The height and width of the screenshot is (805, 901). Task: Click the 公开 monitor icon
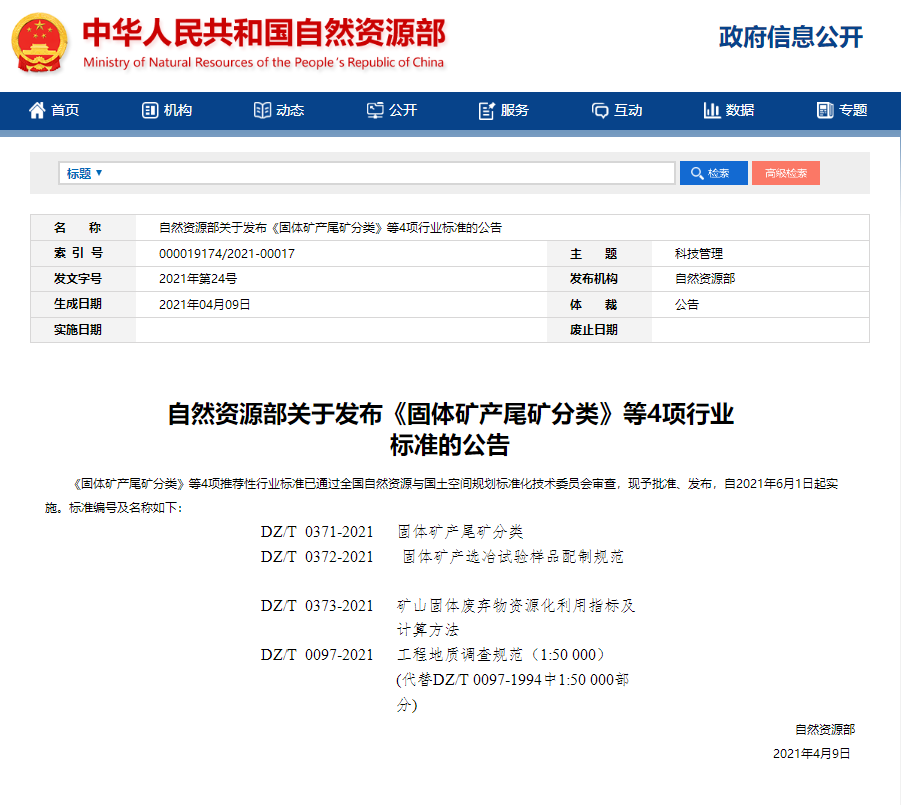click(x=375, y=110)
